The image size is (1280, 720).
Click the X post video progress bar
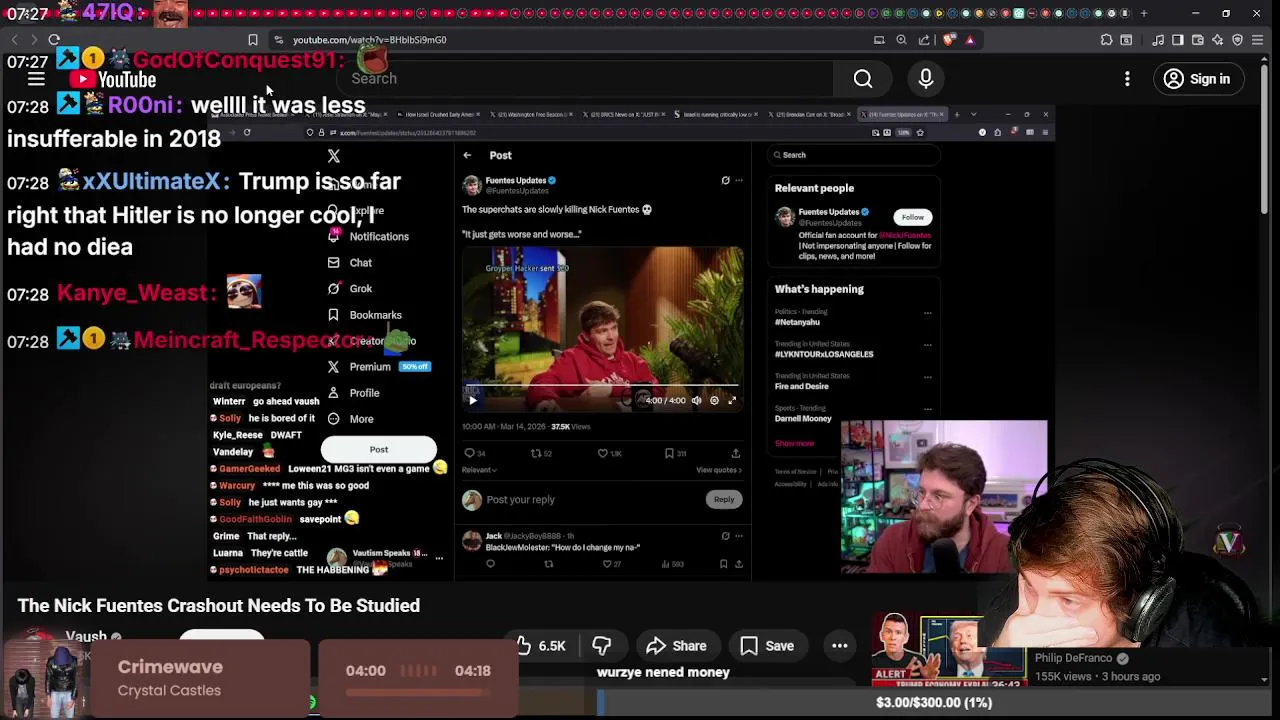[601, 386]
